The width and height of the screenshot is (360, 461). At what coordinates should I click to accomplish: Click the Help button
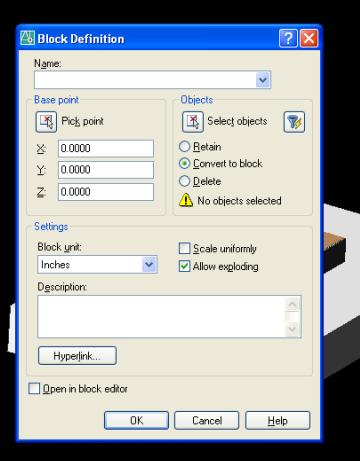click(278, 420)
